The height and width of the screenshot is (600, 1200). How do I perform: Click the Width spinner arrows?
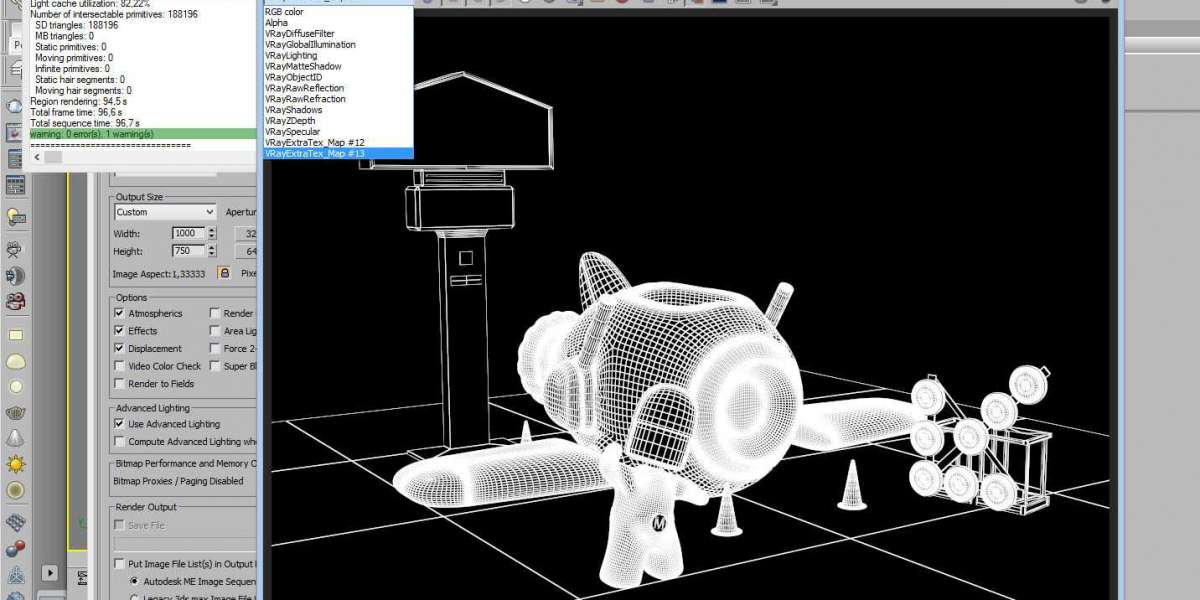click(x=211, y=233)
